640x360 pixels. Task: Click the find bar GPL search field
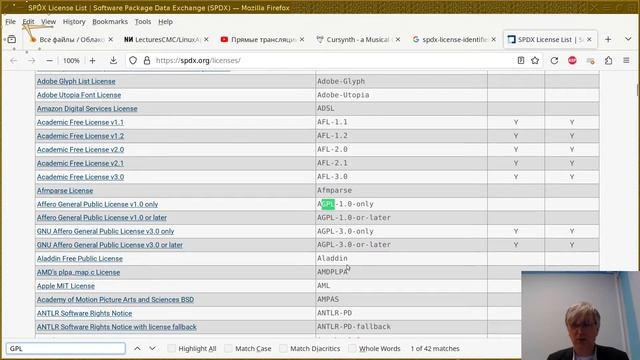pos(65,349)
